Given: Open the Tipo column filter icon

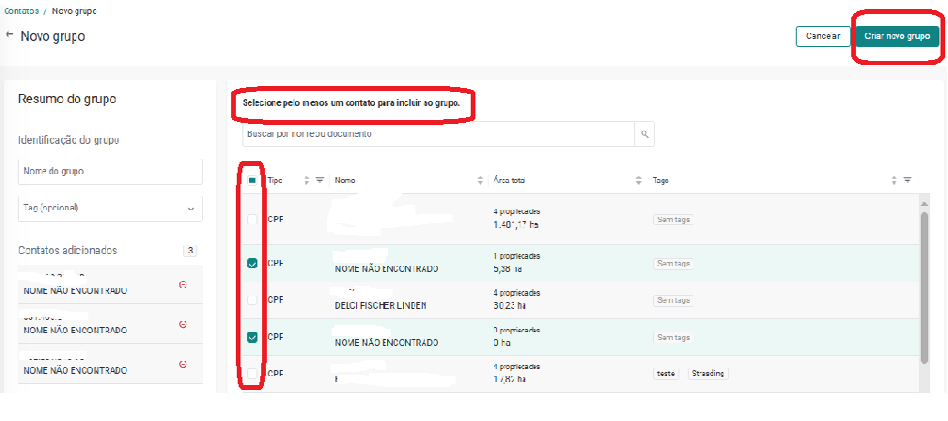Looking at the screenshot, I should [320, 180].
